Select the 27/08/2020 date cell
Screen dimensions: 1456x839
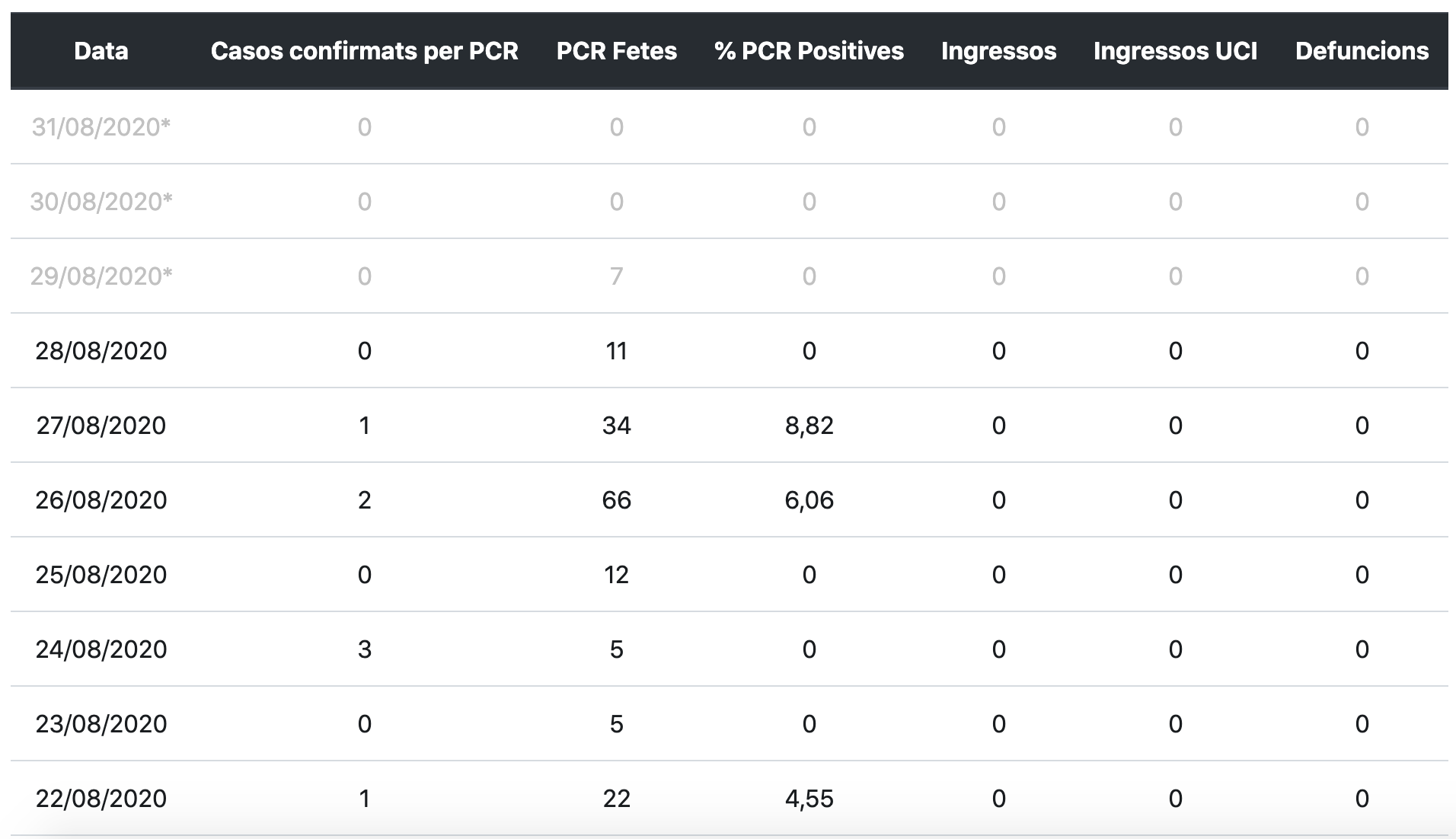coord(101,425)
